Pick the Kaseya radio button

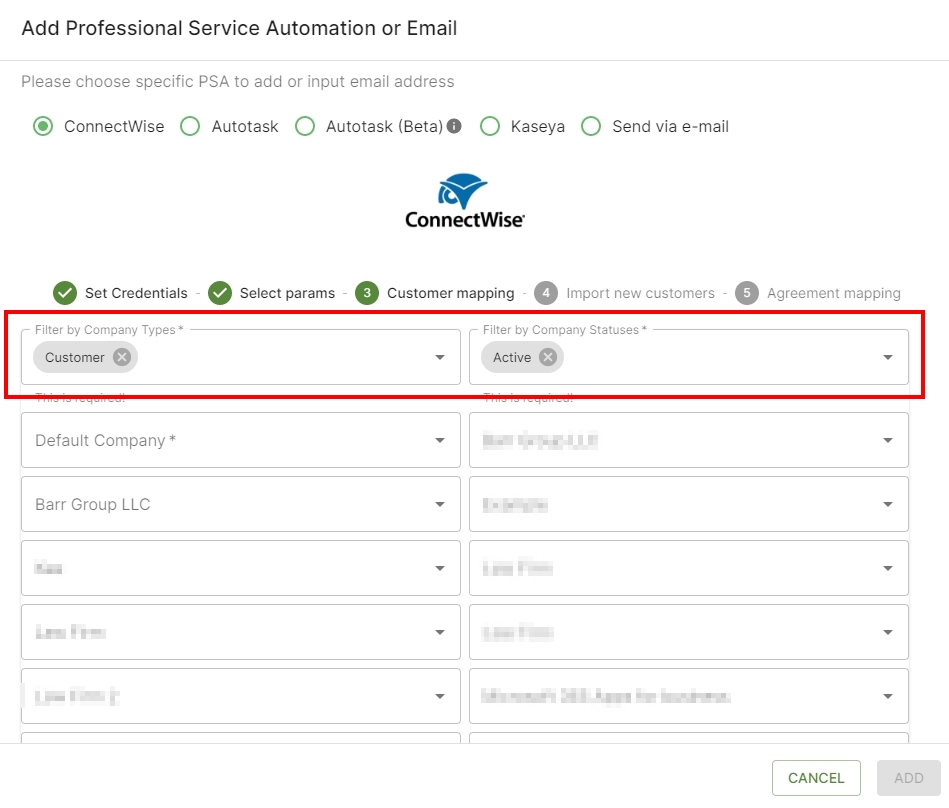pos(490,126)
